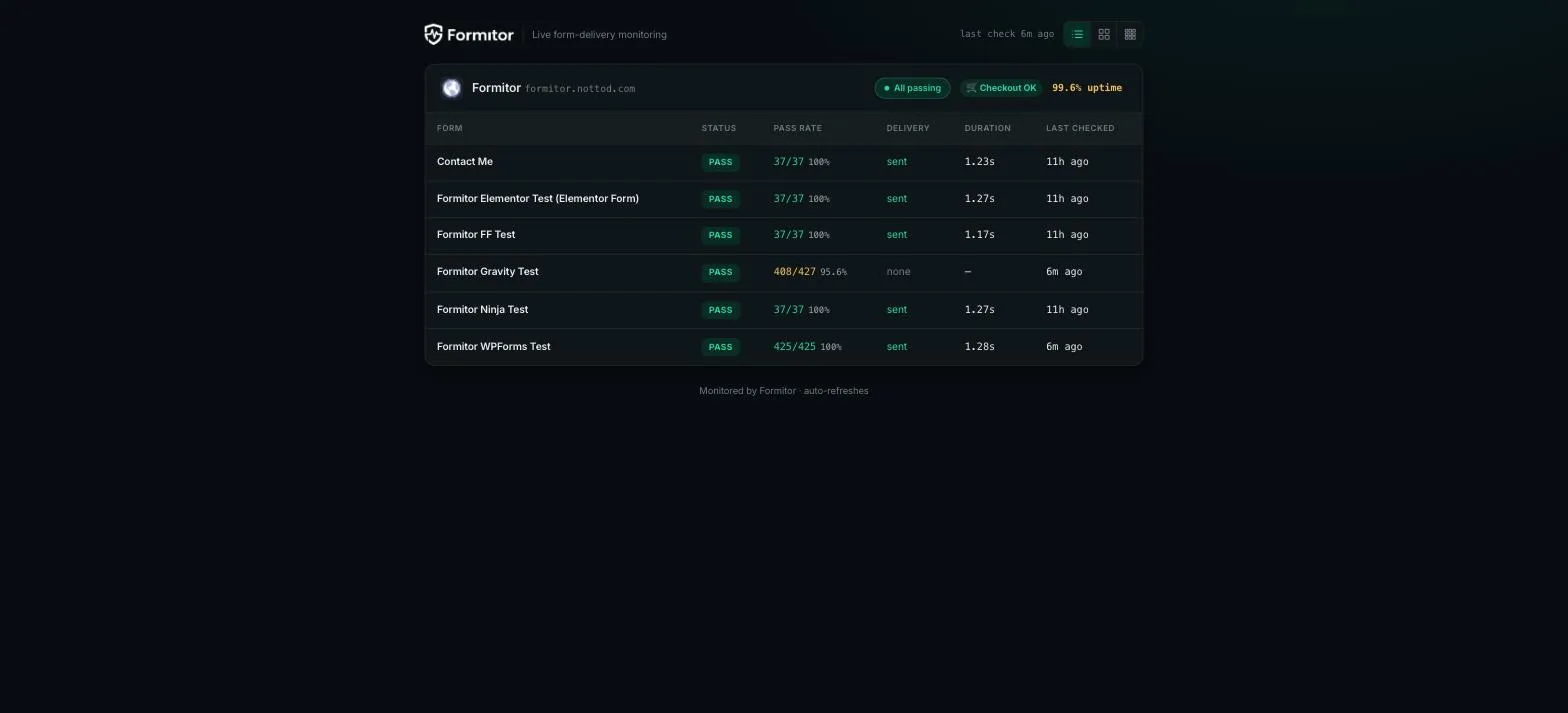Click the 99.6% uptime label
1568x713 pixels.
point(1087,88)
